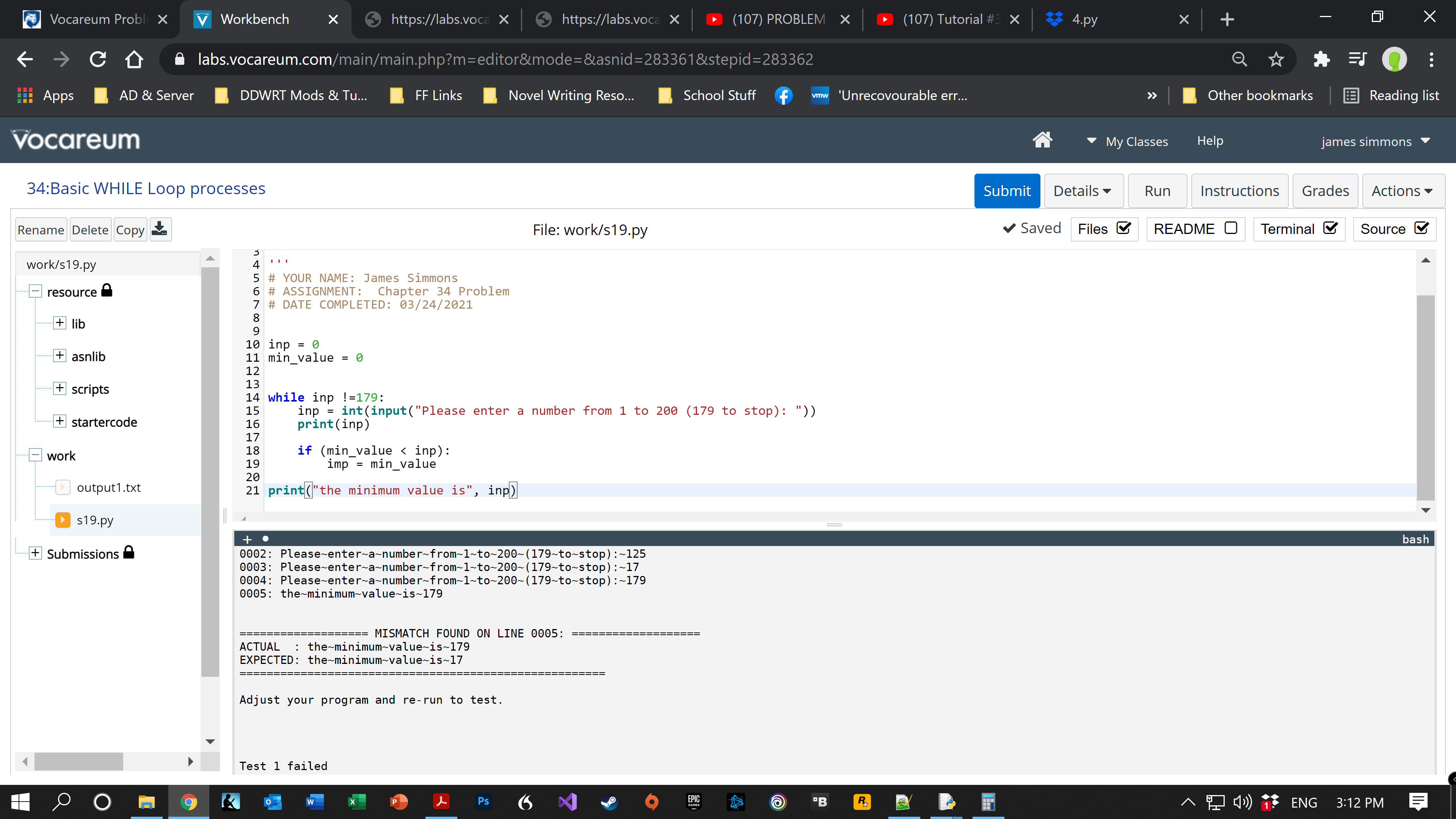This screenshot has height=819, width=1456.
Task: Copy the current file
Action: click(x=130, y=229)
